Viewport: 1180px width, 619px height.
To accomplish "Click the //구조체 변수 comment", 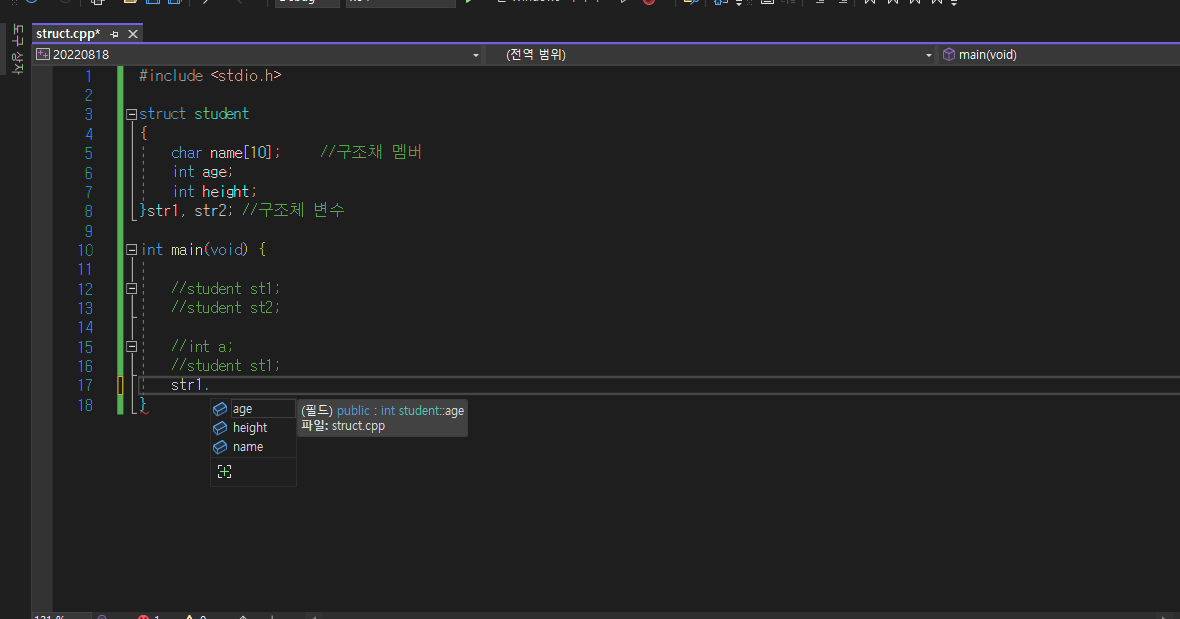I will click(x=293, y=210).
